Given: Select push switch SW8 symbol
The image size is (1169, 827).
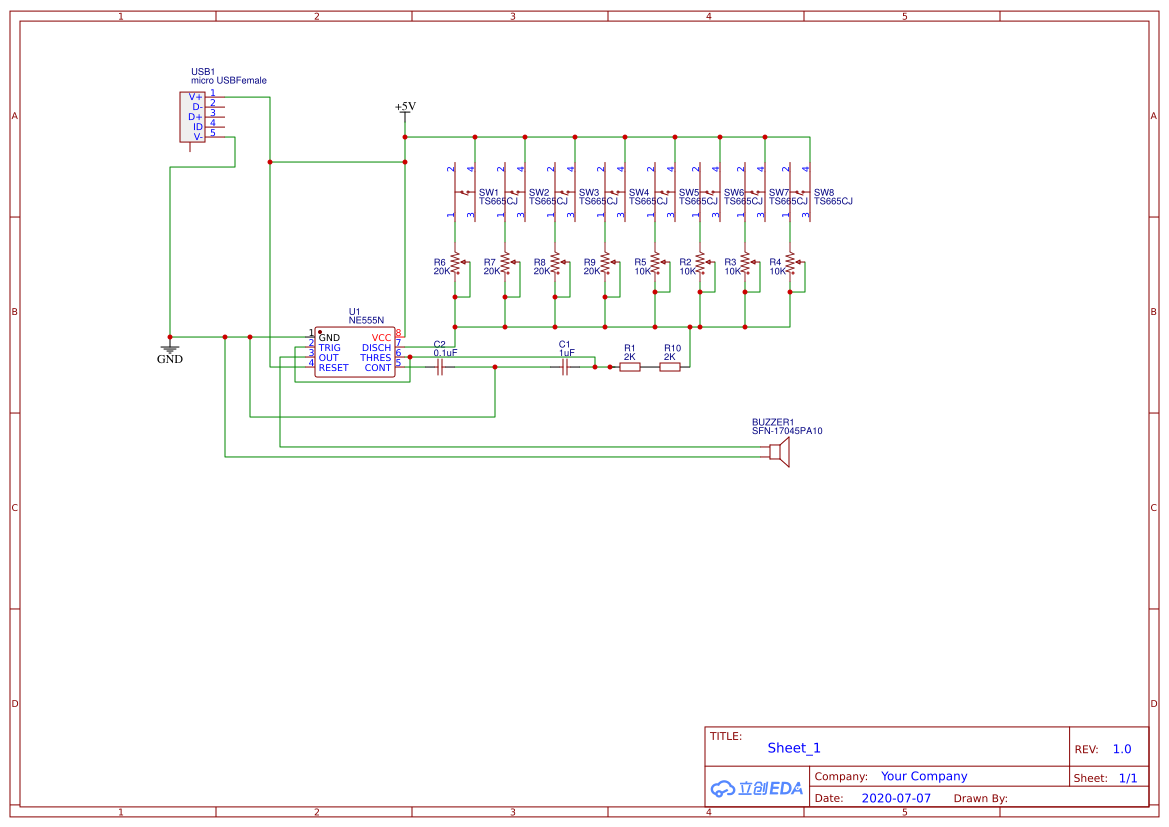Looking at the screenshot, I should (x=800, y=192).
